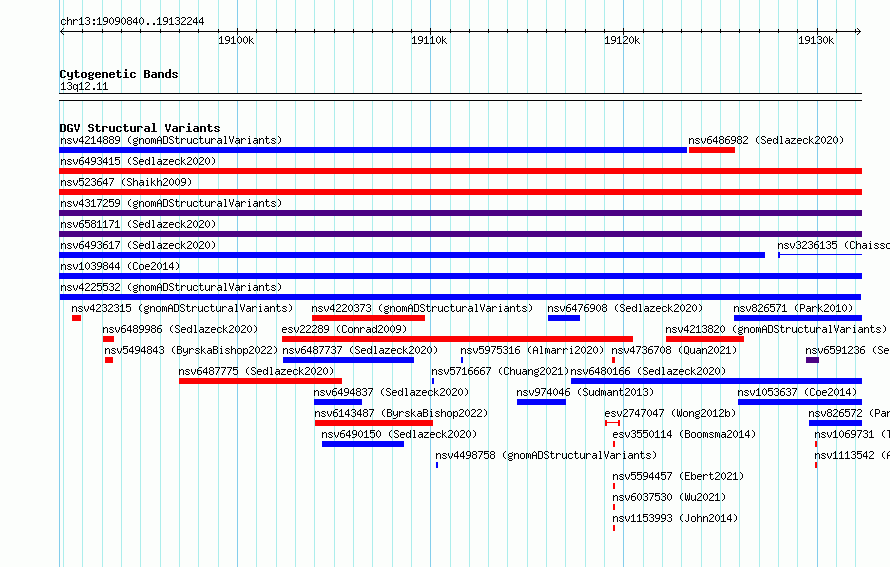Screen dimensions: 890x567
Task: Open the nsv6490150 Sedlazeck2020 label
Action: click(399, 434)
